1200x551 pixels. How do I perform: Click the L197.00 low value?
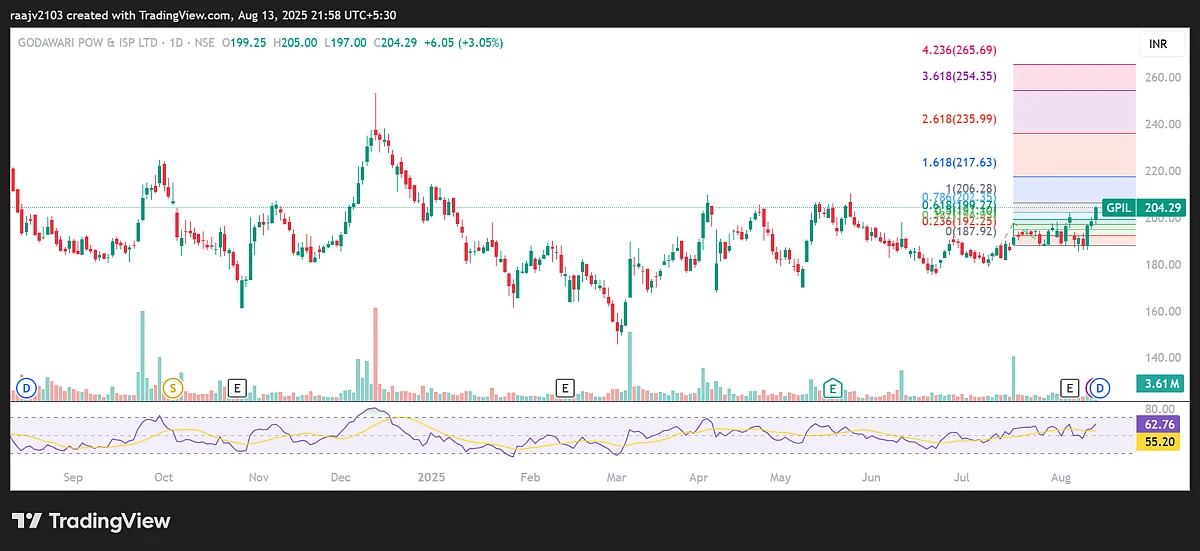(x=346, y=43)
